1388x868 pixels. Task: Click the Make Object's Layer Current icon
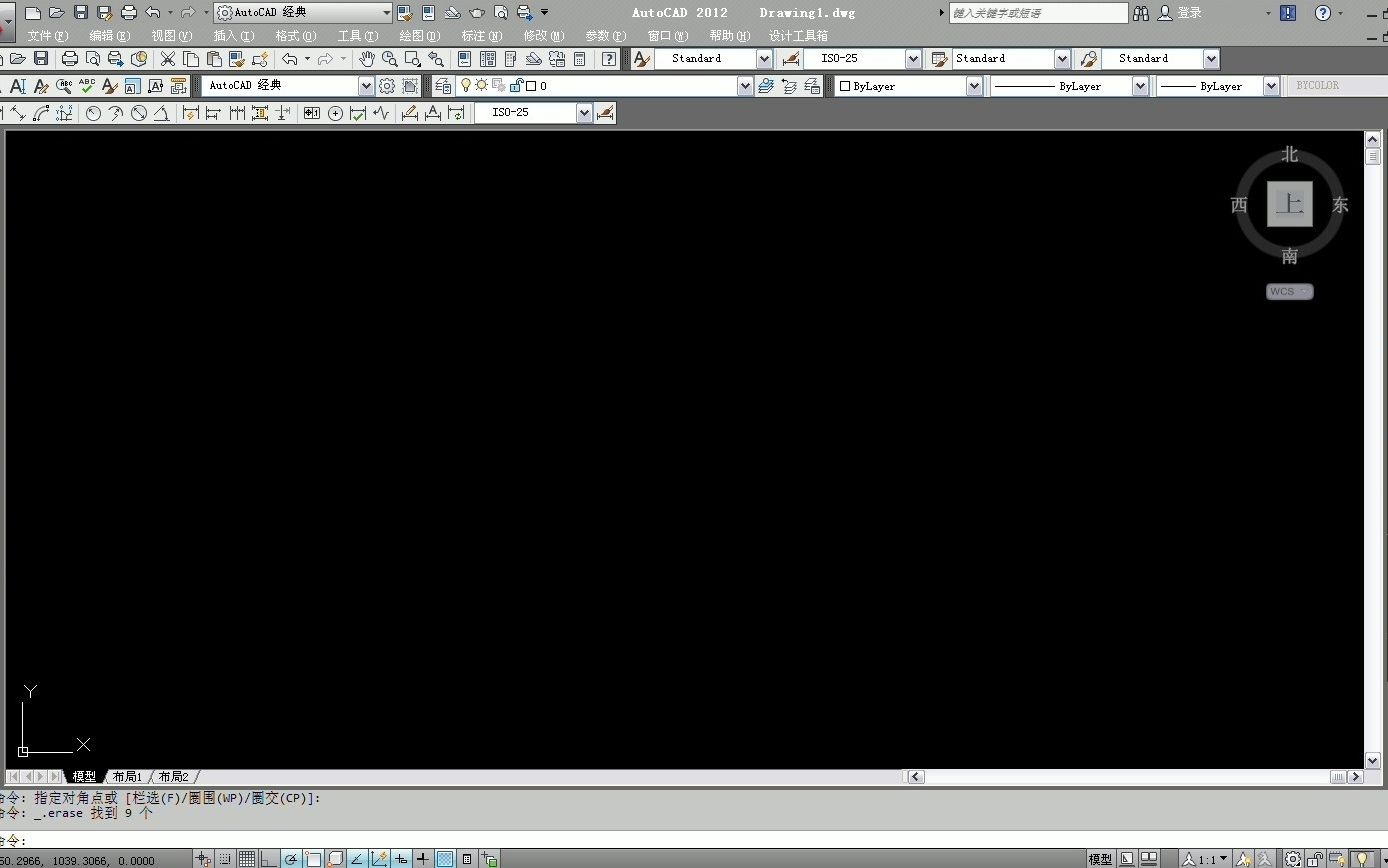point(766,86)
